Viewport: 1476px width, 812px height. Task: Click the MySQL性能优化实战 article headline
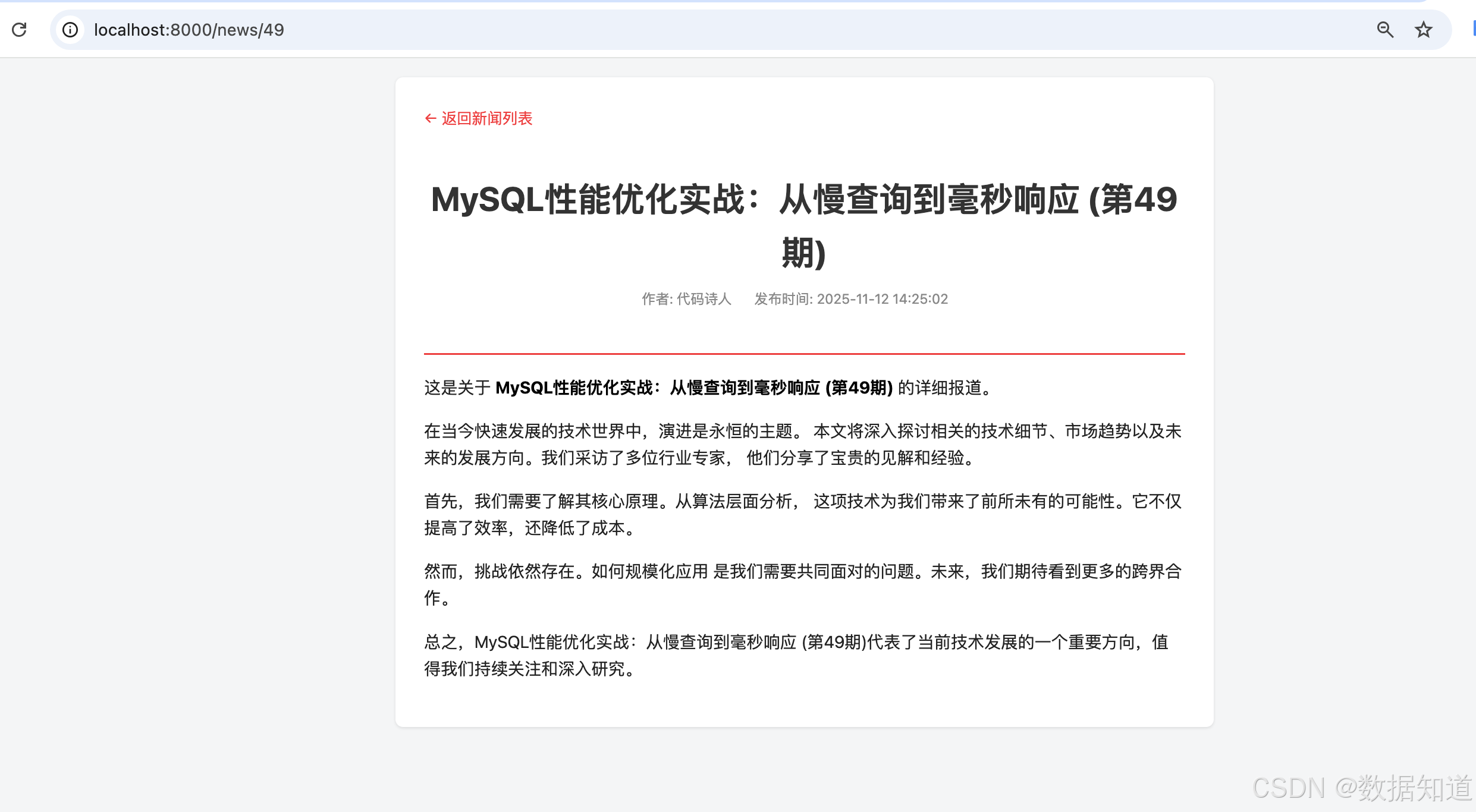coord(804,199)
